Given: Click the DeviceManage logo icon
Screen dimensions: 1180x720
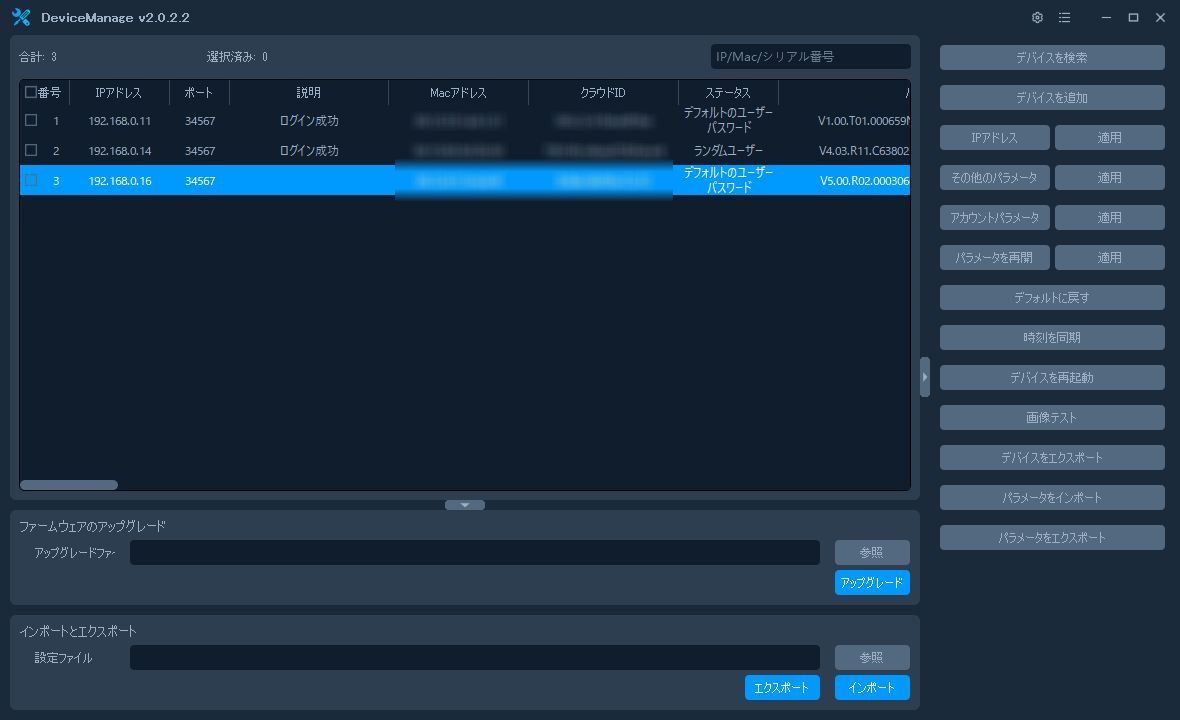Looking at the screenshot, I should pos(21,18).
